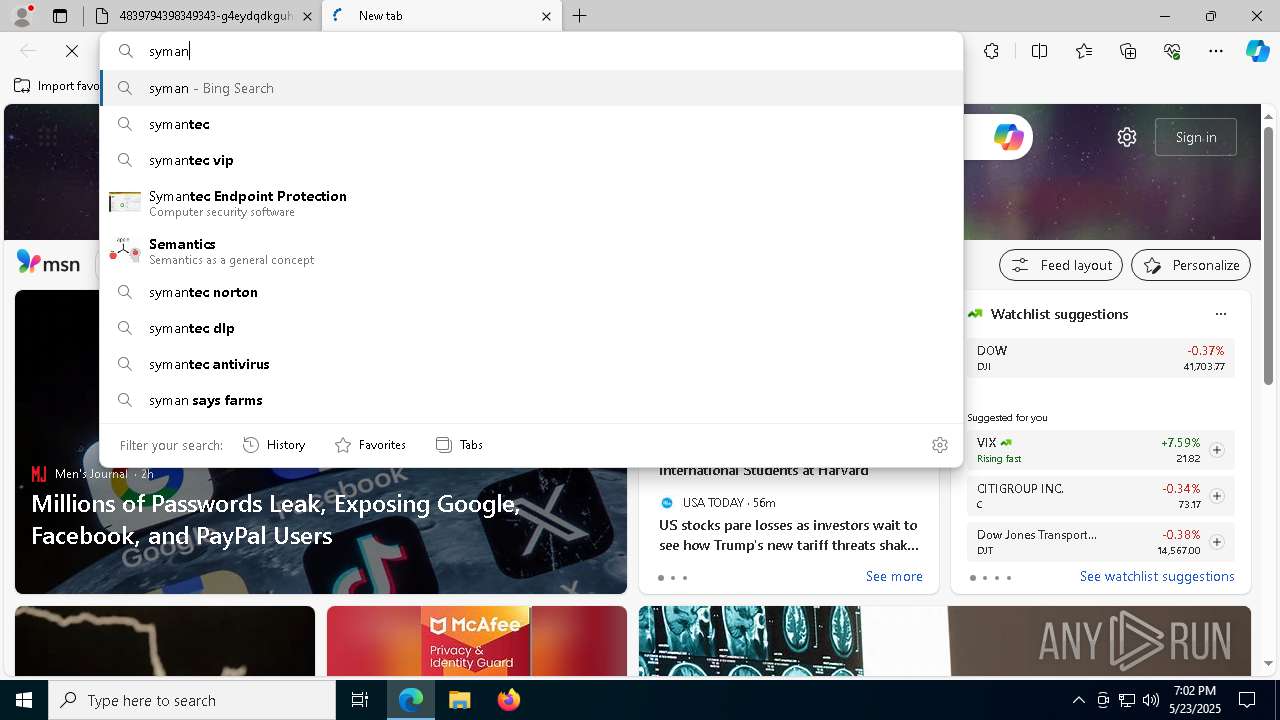
Task: Click the address bar input showing syman
Action: point(531,51)
